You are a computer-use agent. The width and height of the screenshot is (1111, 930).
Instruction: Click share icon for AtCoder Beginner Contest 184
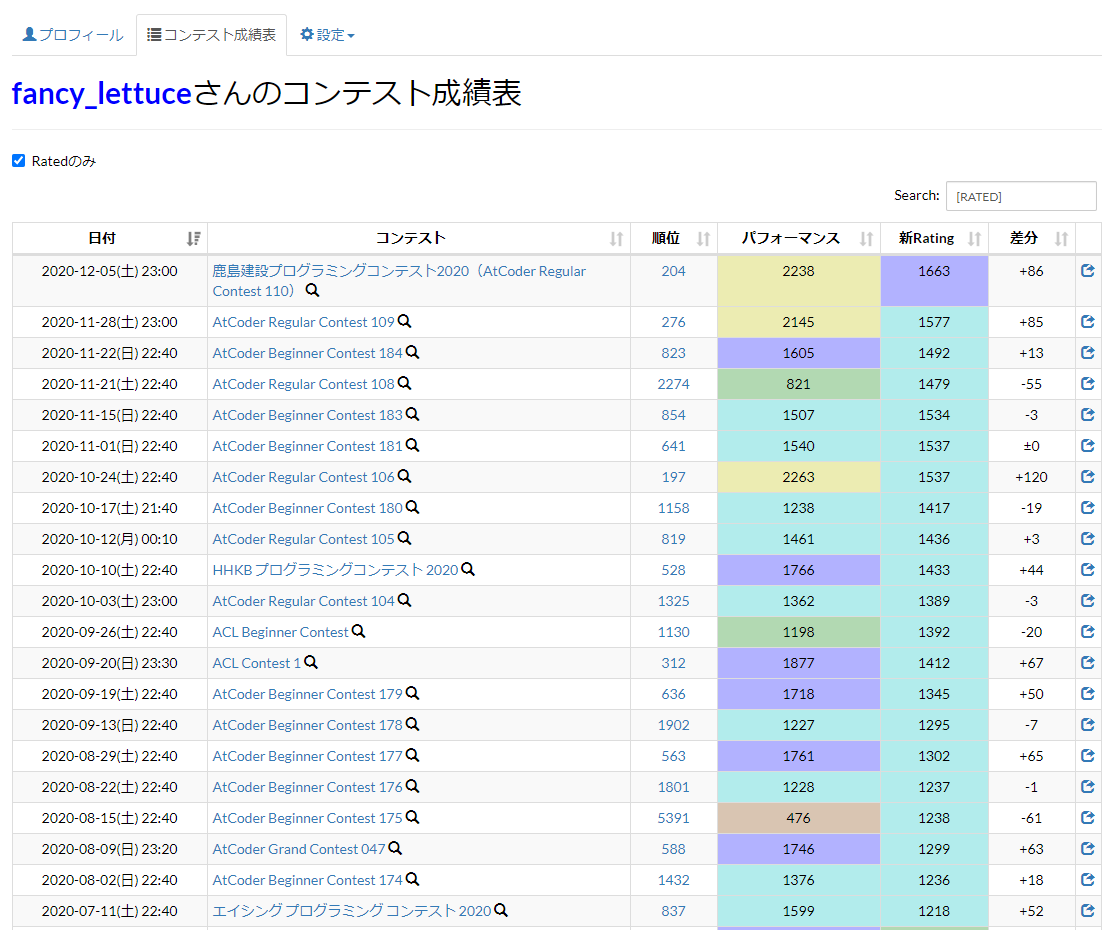pyautogui.click(x=1088, y=353)
